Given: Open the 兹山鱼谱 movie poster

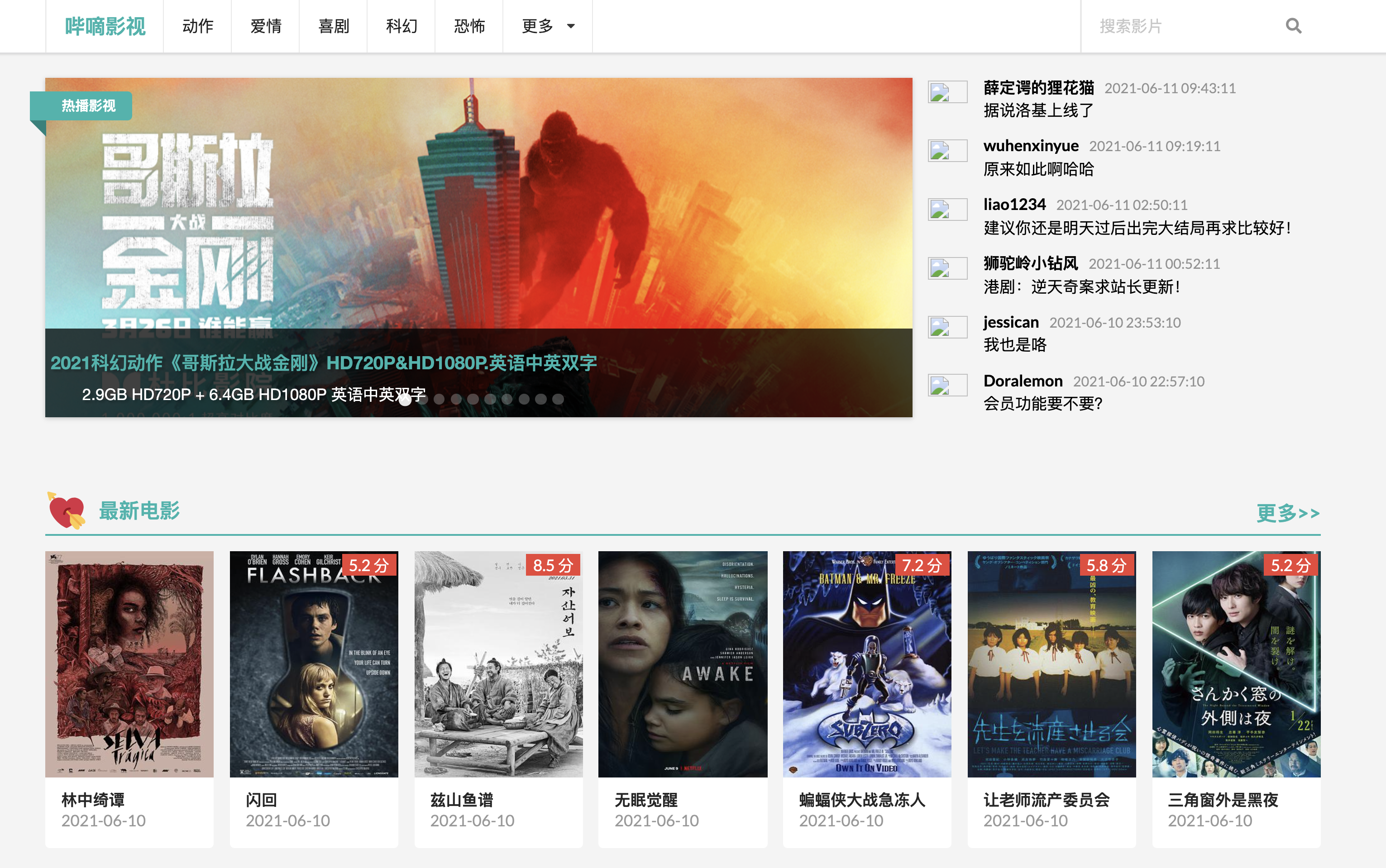Looking at the screenshot, I should (498, 663).
